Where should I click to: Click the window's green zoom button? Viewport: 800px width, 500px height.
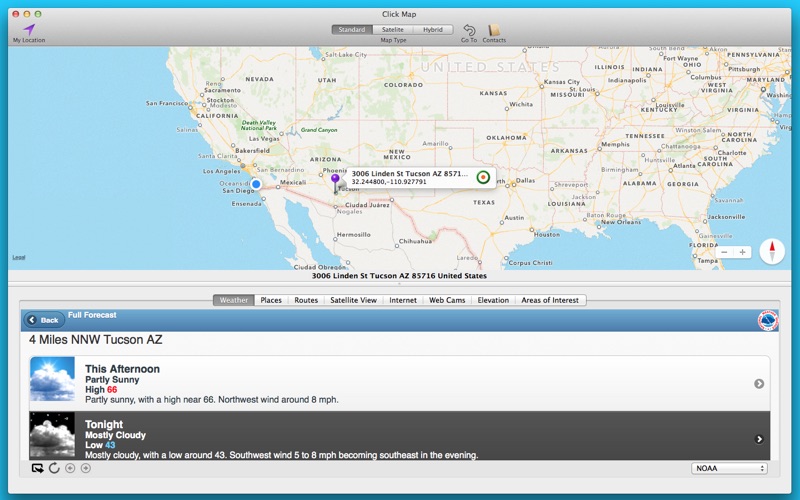point(38,14)
